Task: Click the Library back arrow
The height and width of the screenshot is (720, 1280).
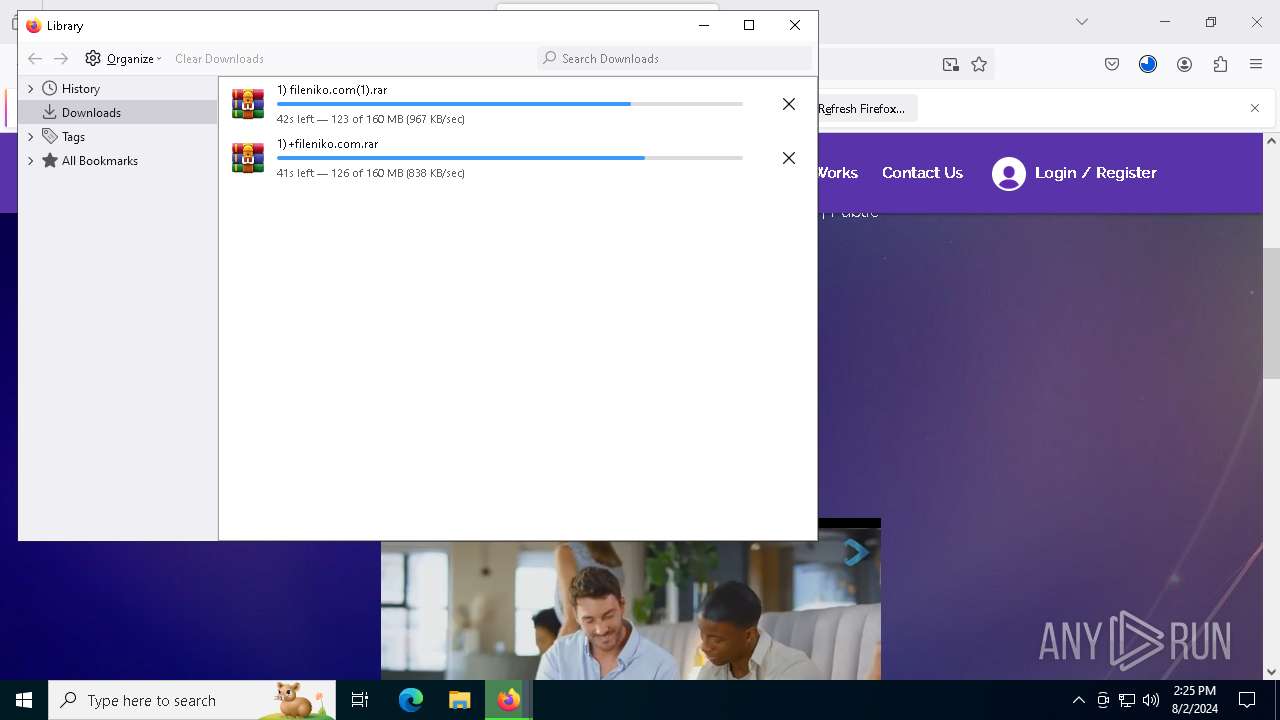Action: pos(35,58)
